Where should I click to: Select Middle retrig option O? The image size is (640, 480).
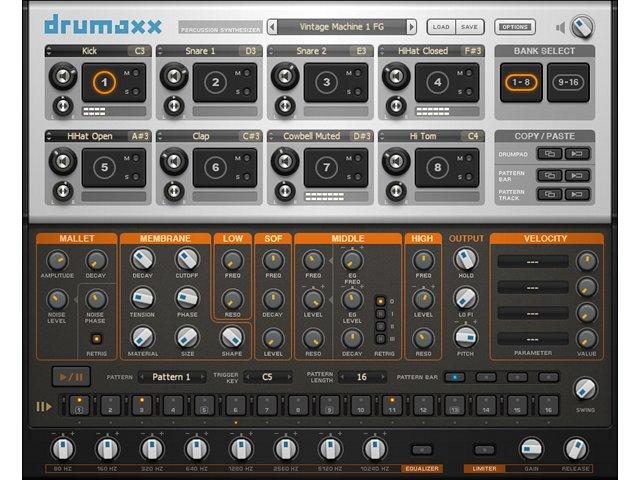(380, 301)
